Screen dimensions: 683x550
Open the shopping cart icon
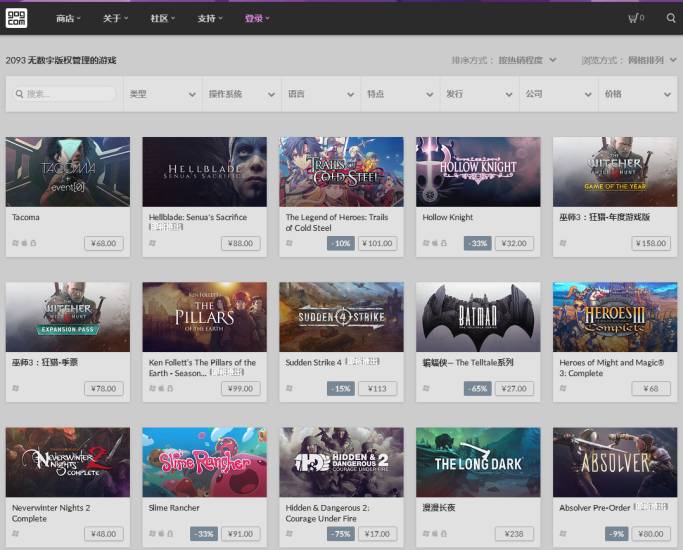point(635,18)
